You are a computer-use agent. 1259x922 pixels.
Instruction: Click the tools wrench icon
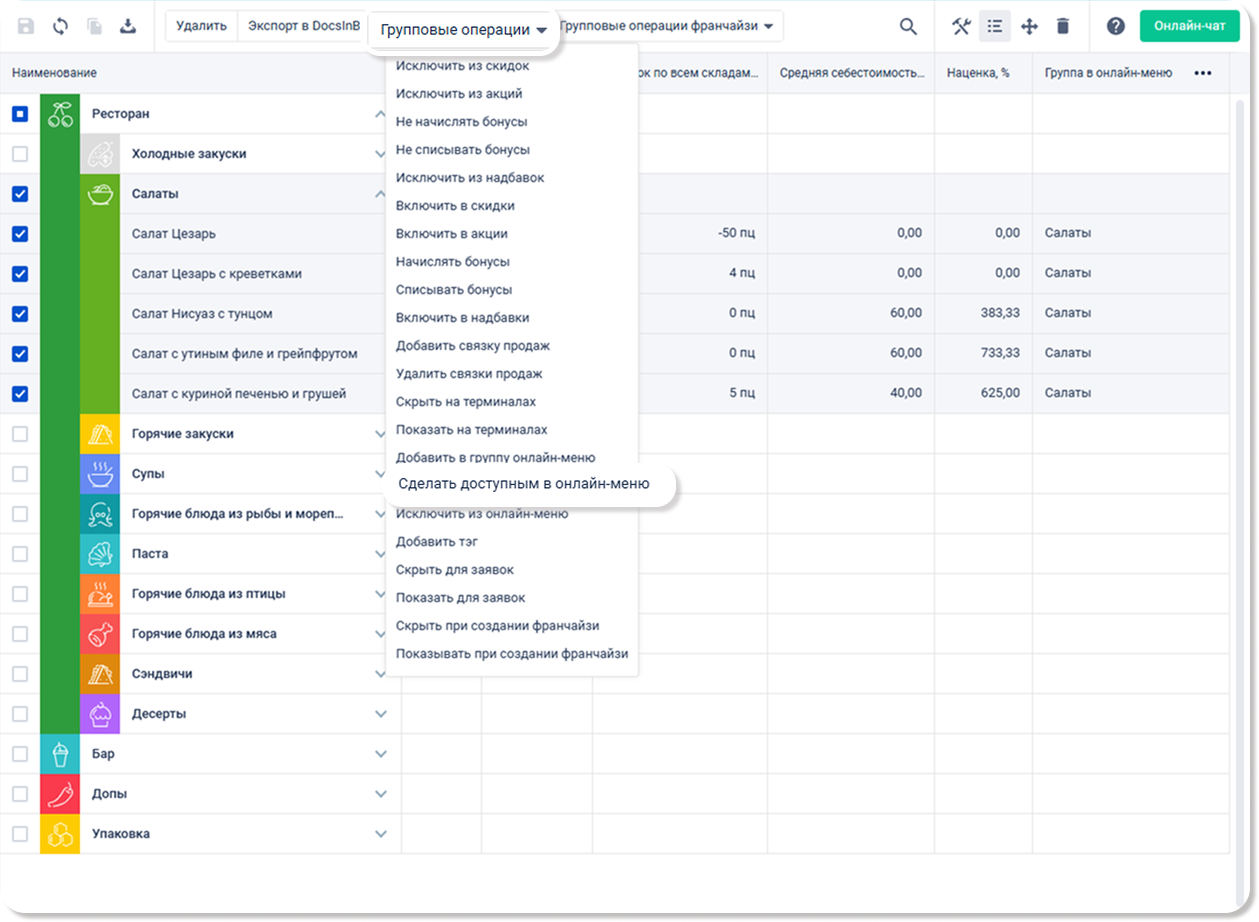click(961, 27)
